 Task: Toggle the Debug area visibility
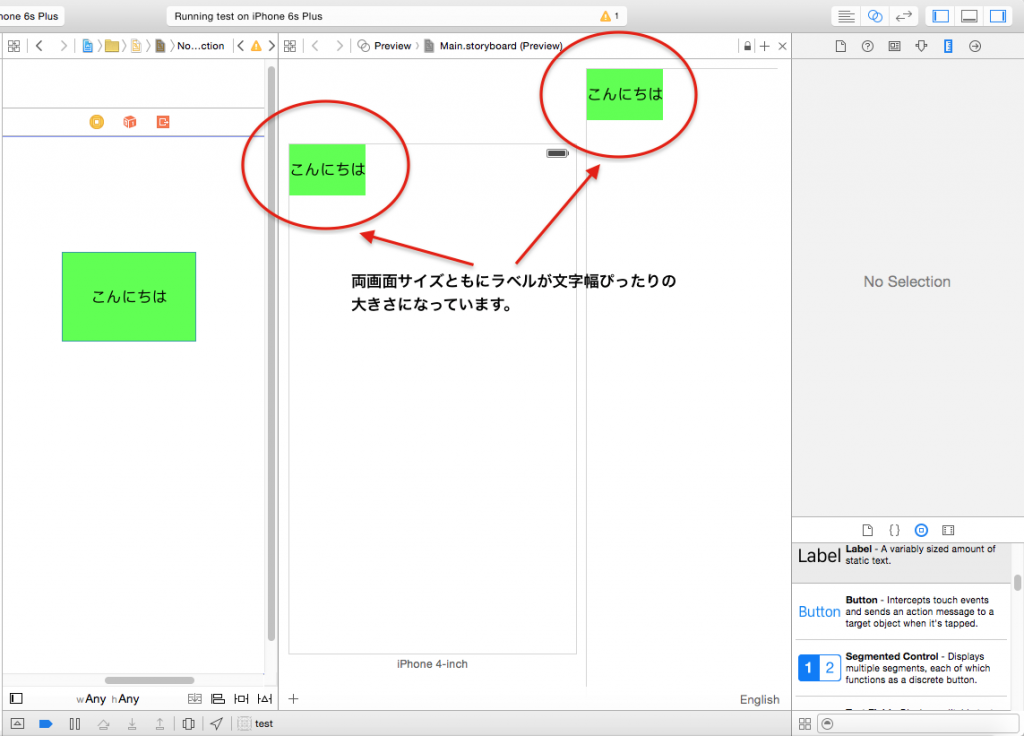968,16
